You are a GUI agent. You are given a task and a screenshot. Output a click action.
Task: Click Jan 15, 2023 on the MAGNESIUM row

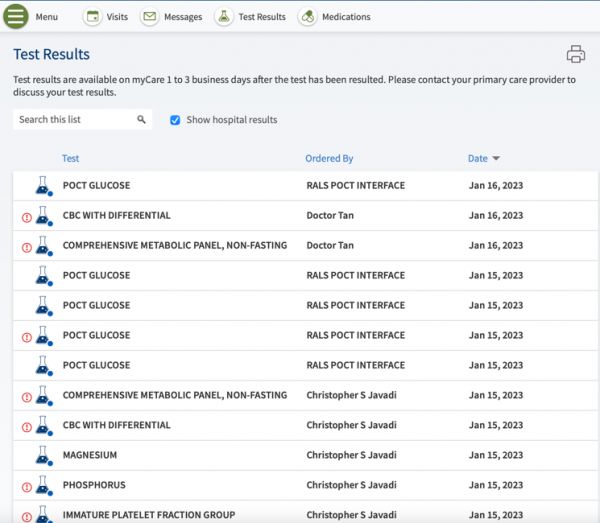[x=496, y=455]
